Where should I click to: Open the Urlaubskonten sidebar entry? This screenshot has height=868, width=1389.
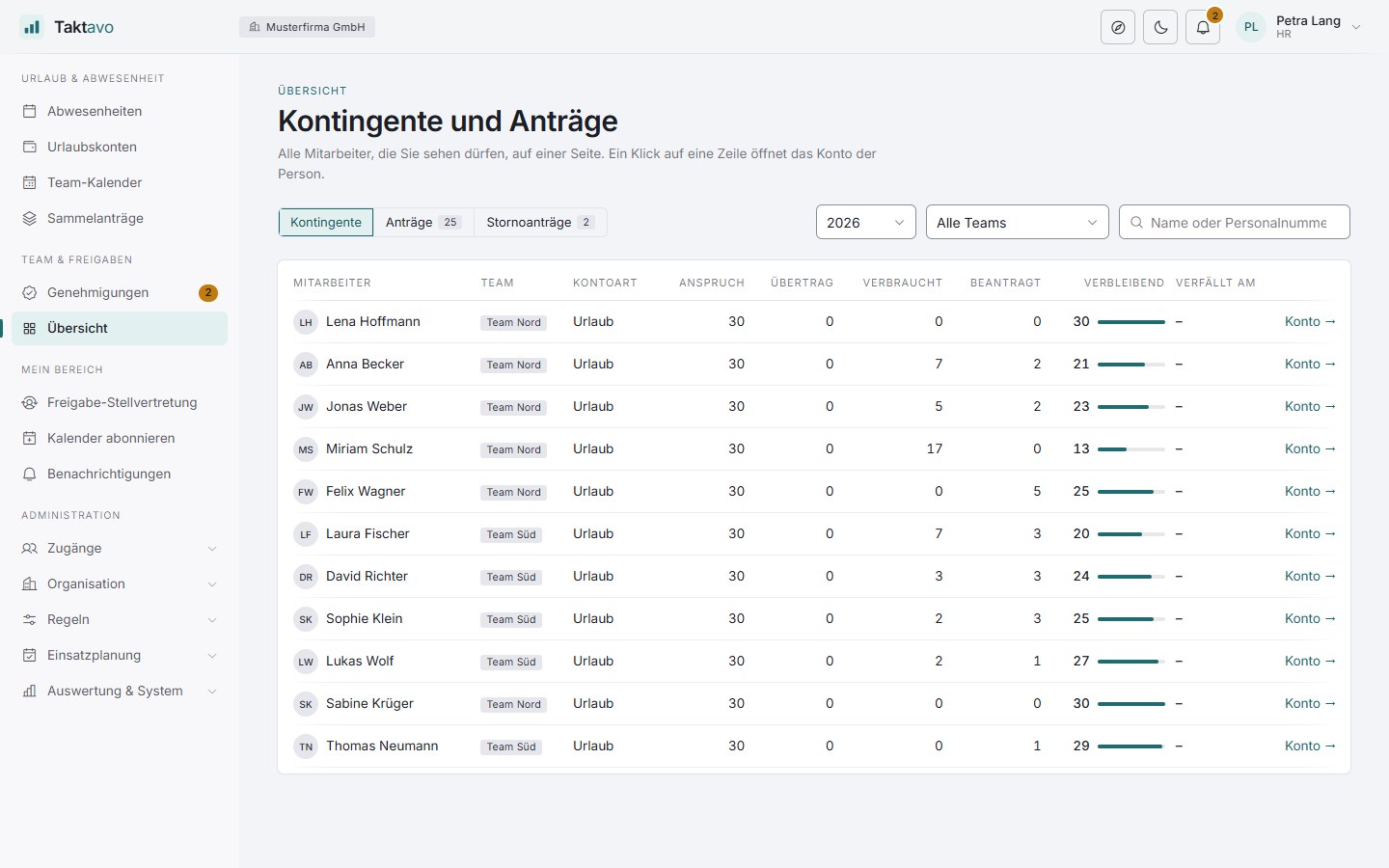click(x=120, y=147)
